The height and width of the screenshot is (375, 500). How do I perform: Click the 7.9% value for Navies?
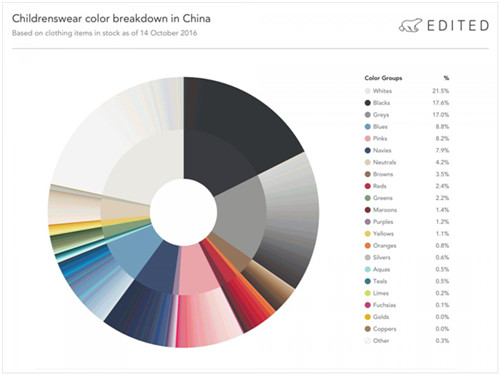coord(442,150)
